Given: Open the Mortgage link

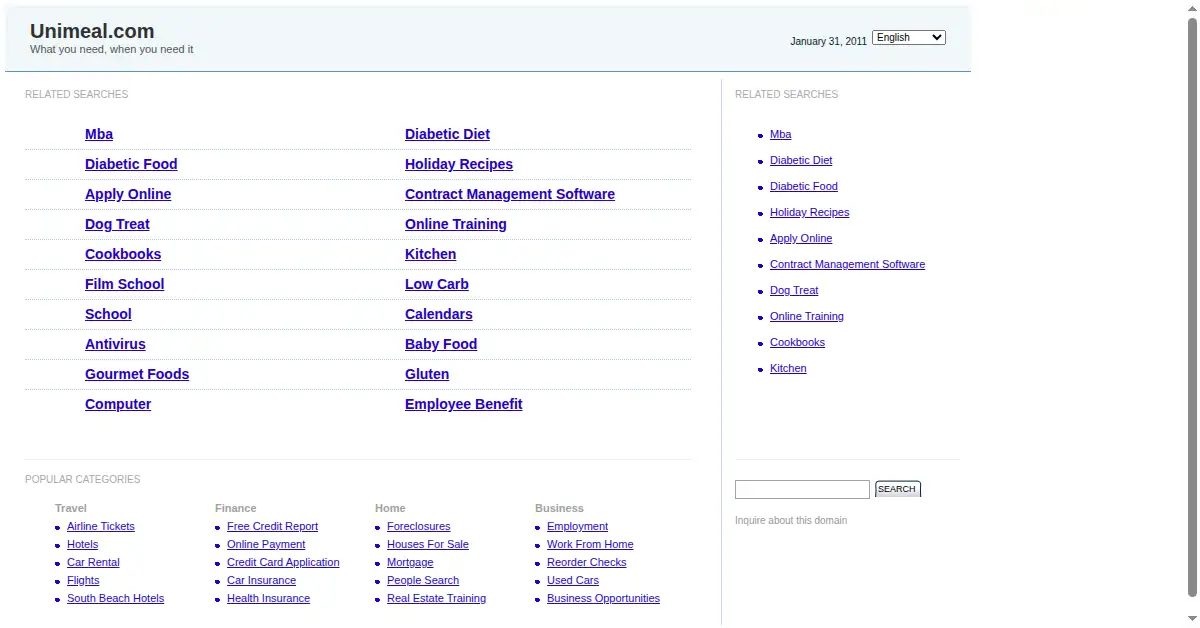Looking at the screenshot, I should (410, 562).
